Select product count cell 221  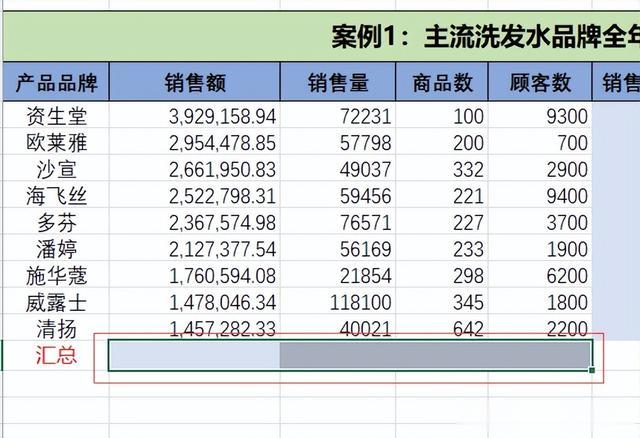(x=442, y=196)
